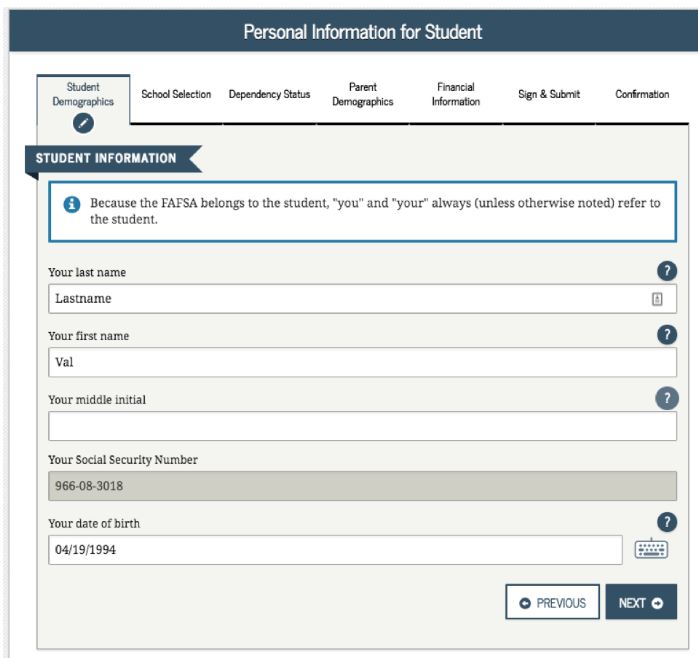Screen dimensions: 698x658
Task: Switch to the Sign & Submit tab
Action: (549, 94)
